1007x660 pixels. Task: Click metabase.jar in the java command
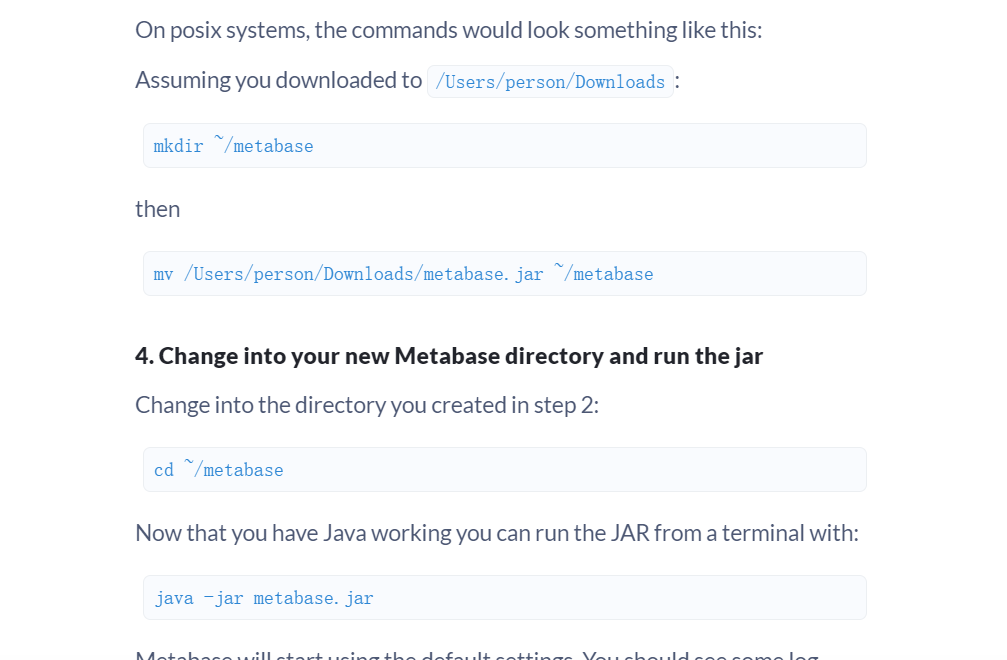pyautogui.click(x=313, y=598)
